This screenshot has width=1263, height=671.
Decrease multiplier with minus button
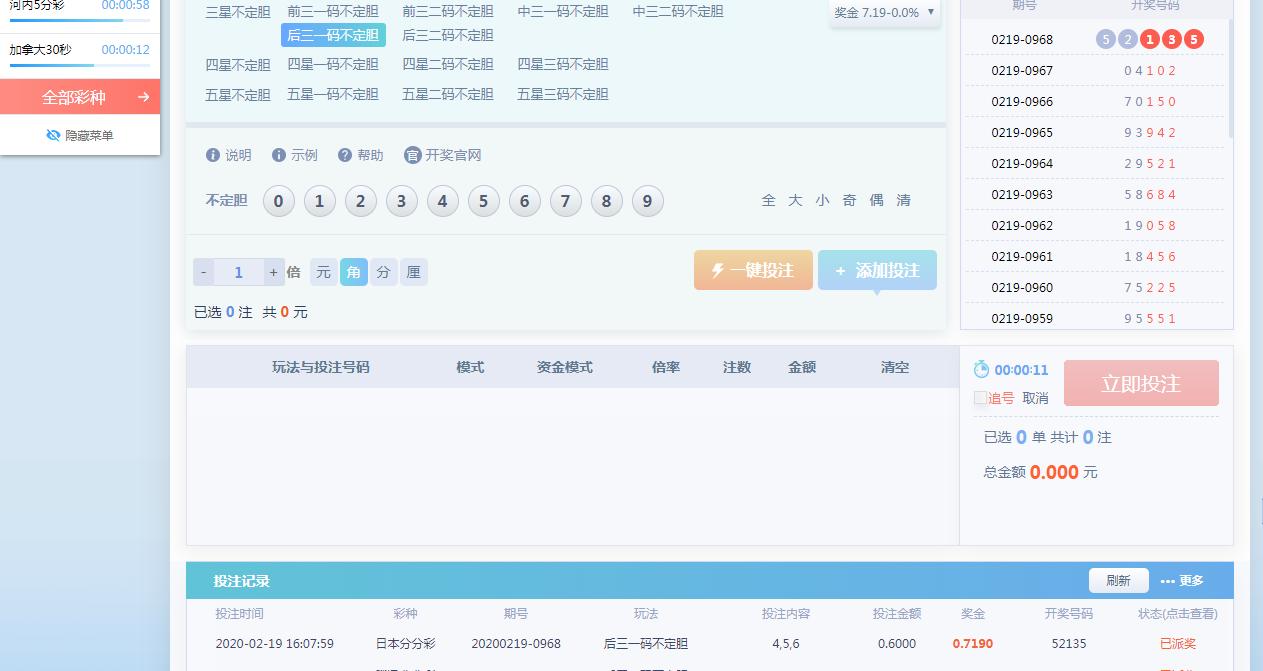204,272
